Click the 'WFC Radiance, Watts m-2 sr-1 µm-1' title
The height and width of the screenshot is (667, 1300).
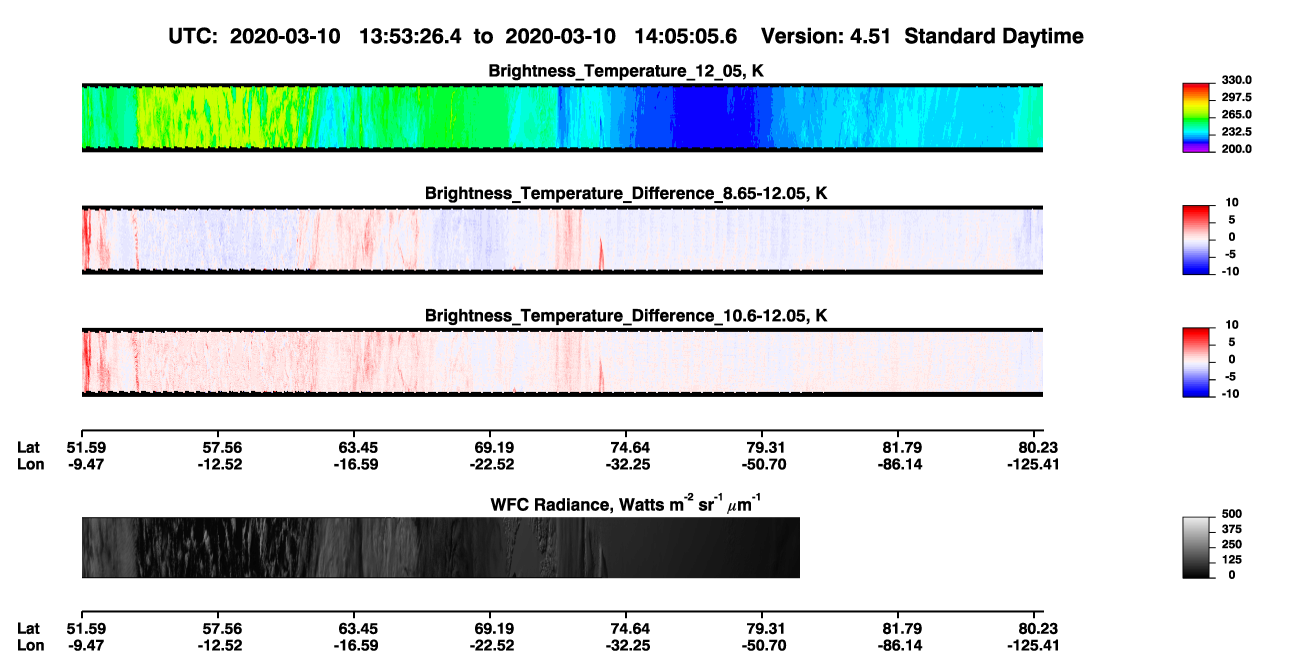click(626, 503)
